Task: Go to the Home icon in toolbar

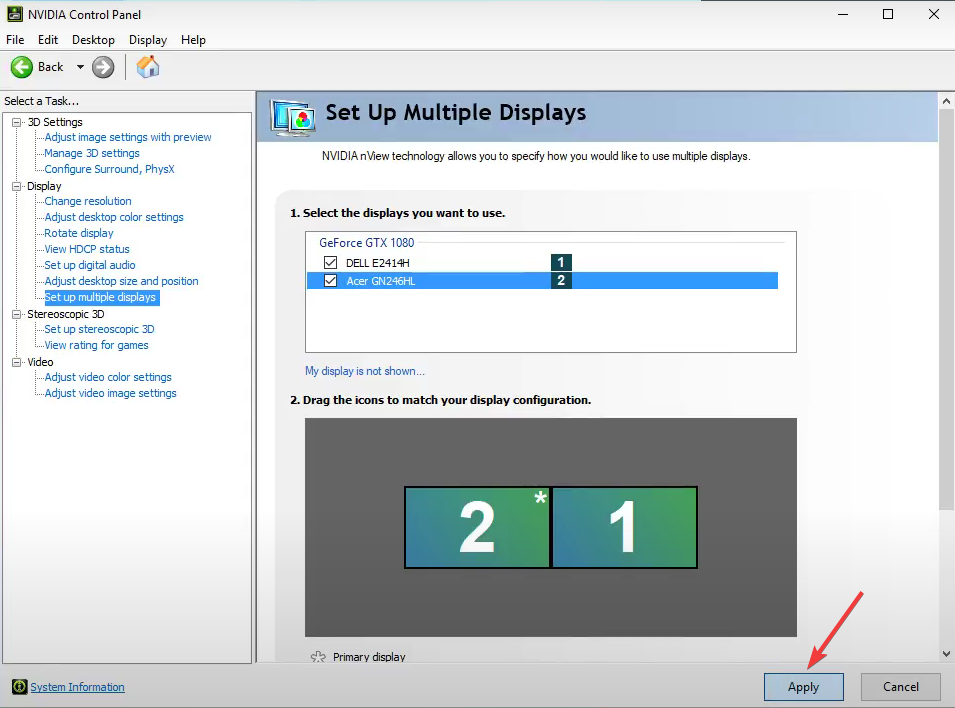Action: coord(147,67)
